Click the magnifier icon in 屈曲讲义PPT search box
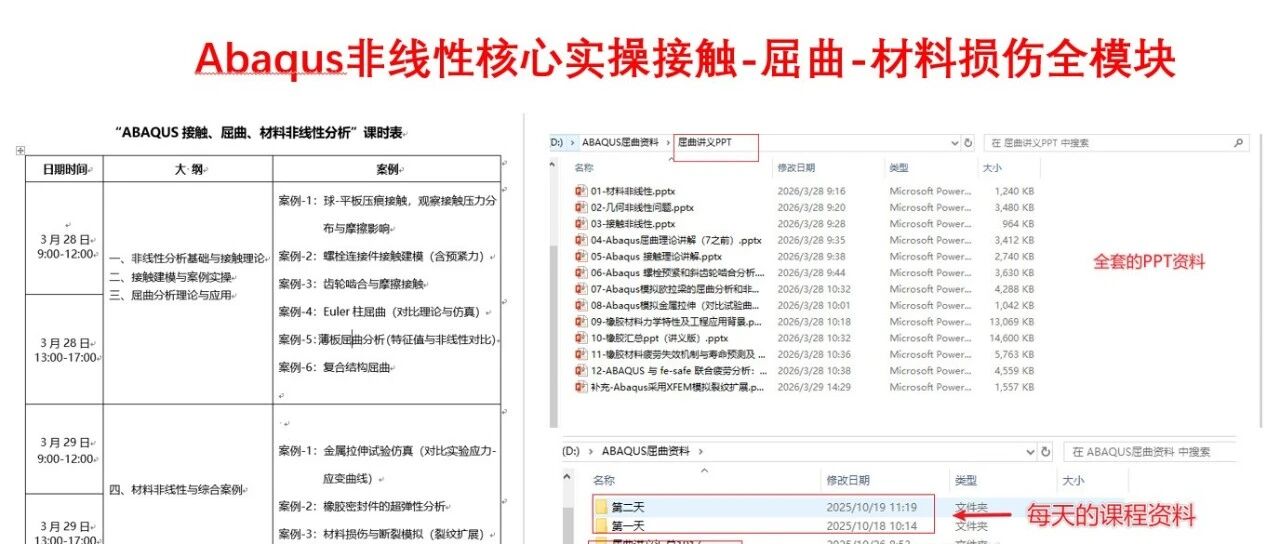 pos(1238,143)
